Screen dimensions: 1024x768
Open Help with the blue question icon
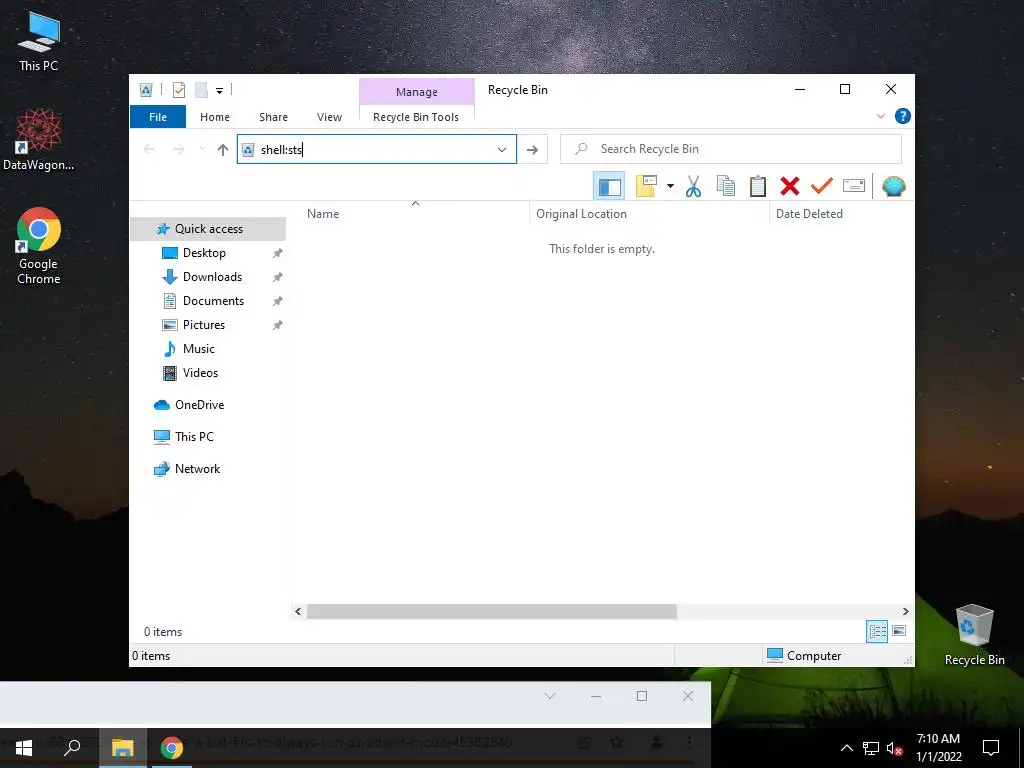click(903, 116)
